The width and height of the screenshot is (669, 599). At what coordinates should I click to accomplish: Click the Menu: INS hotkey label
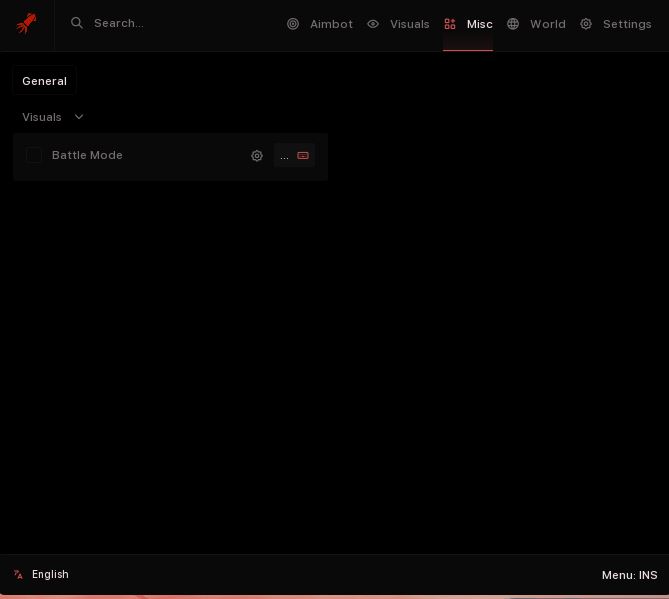pyautogui.click(x=629, y=575)
